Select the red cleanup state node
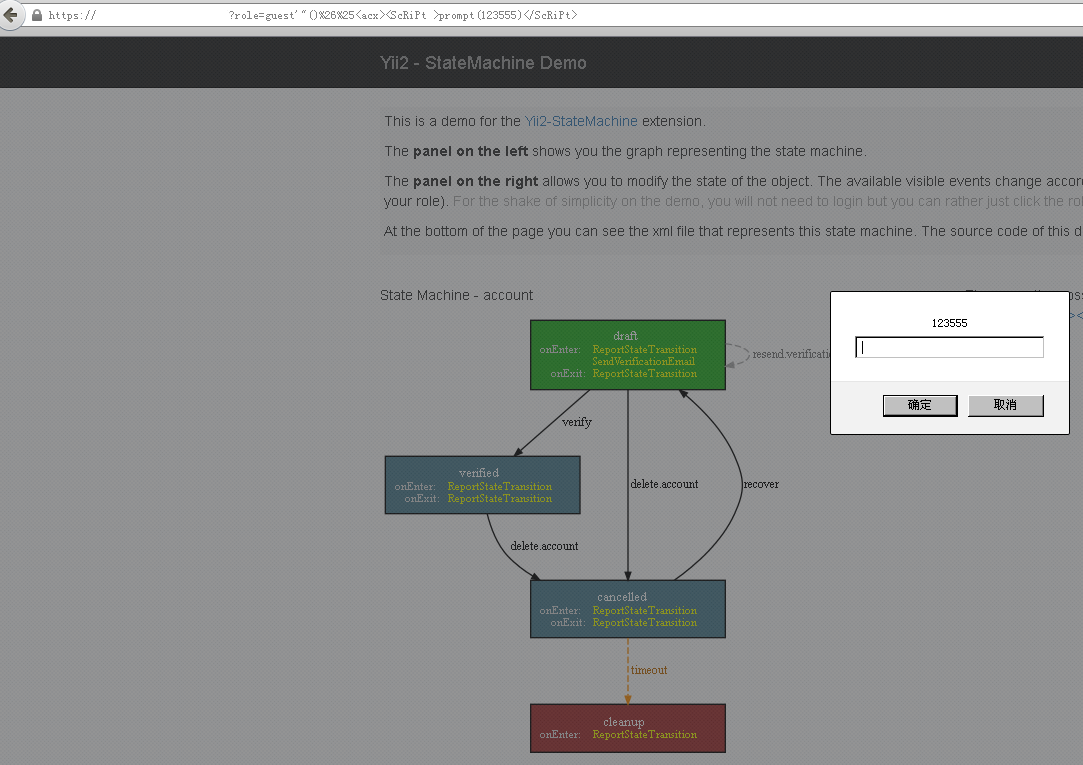 [627, 728]
